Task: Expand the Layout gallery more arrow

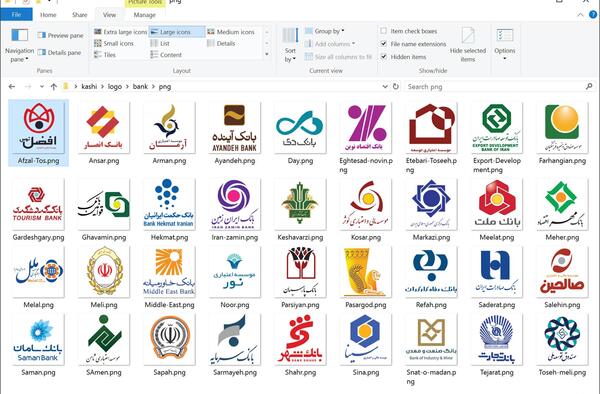Action: coord(267,54)
